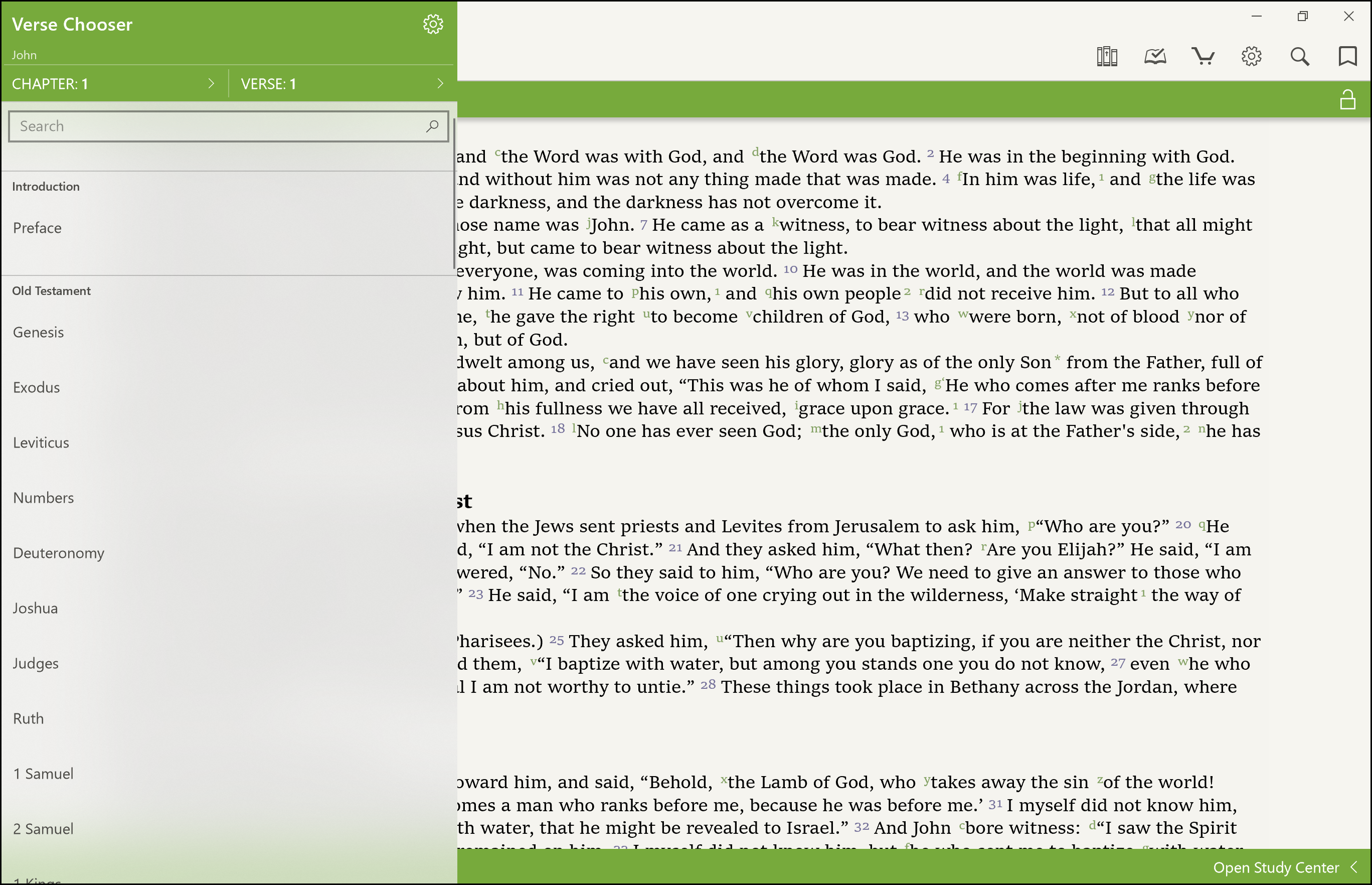Click the magnifier inside Search box
The height and width of the screenshot is (885, 1372).
coord(432,126)
